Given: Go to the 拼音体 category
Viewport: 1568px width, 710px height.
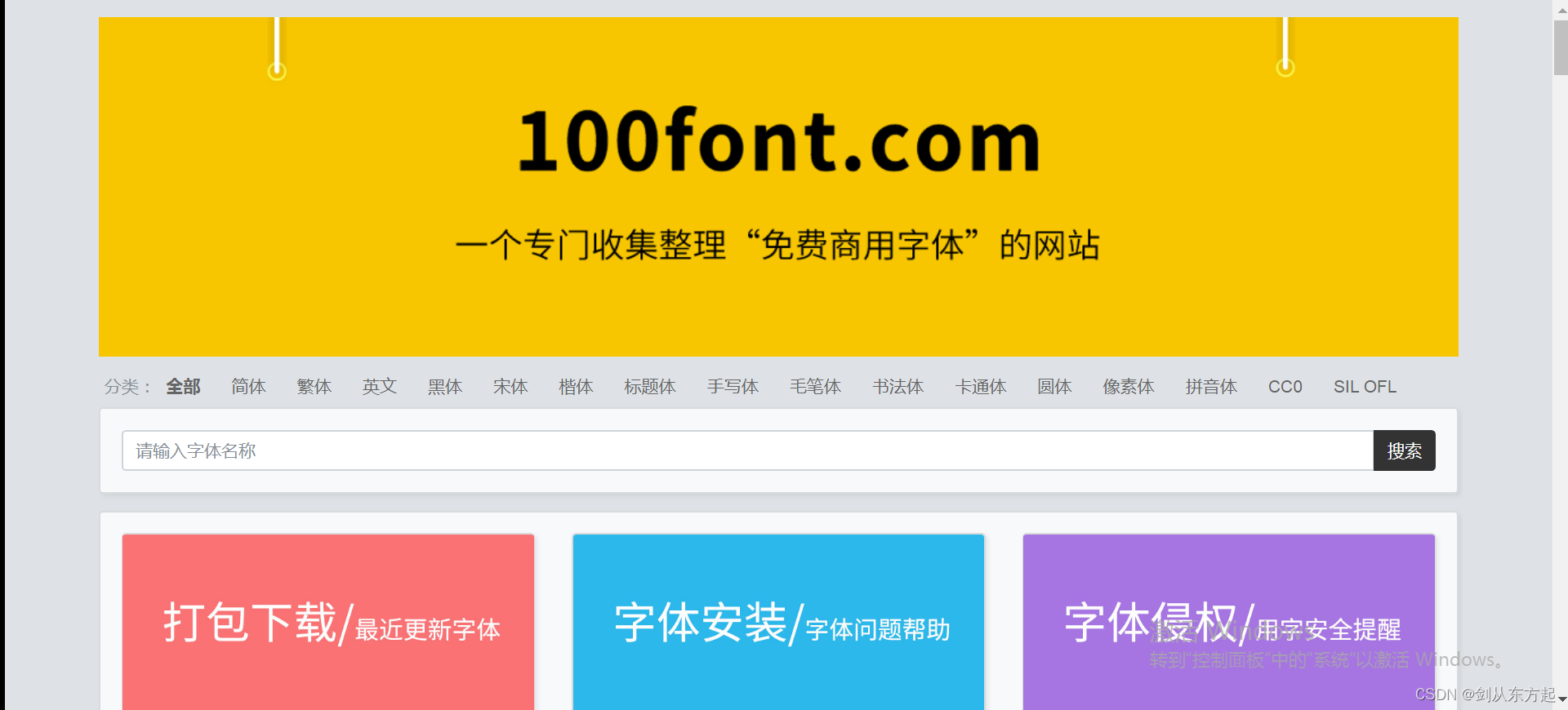Looking at the screenshot, I should tap(1211, 387).
